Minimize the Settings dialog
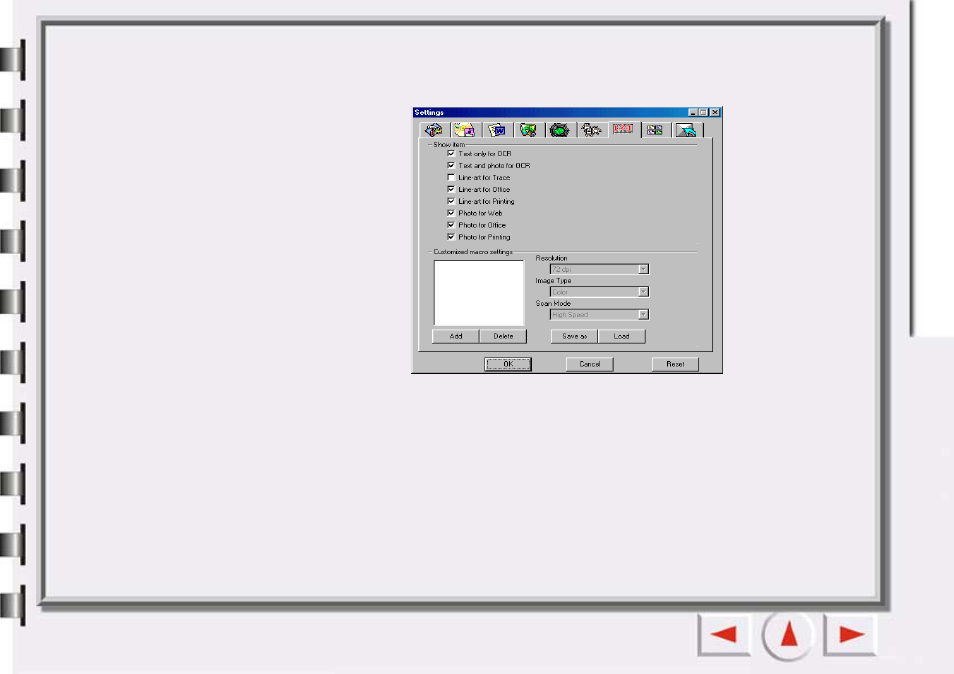Screen dimensions: 954x674 (693, 113)
